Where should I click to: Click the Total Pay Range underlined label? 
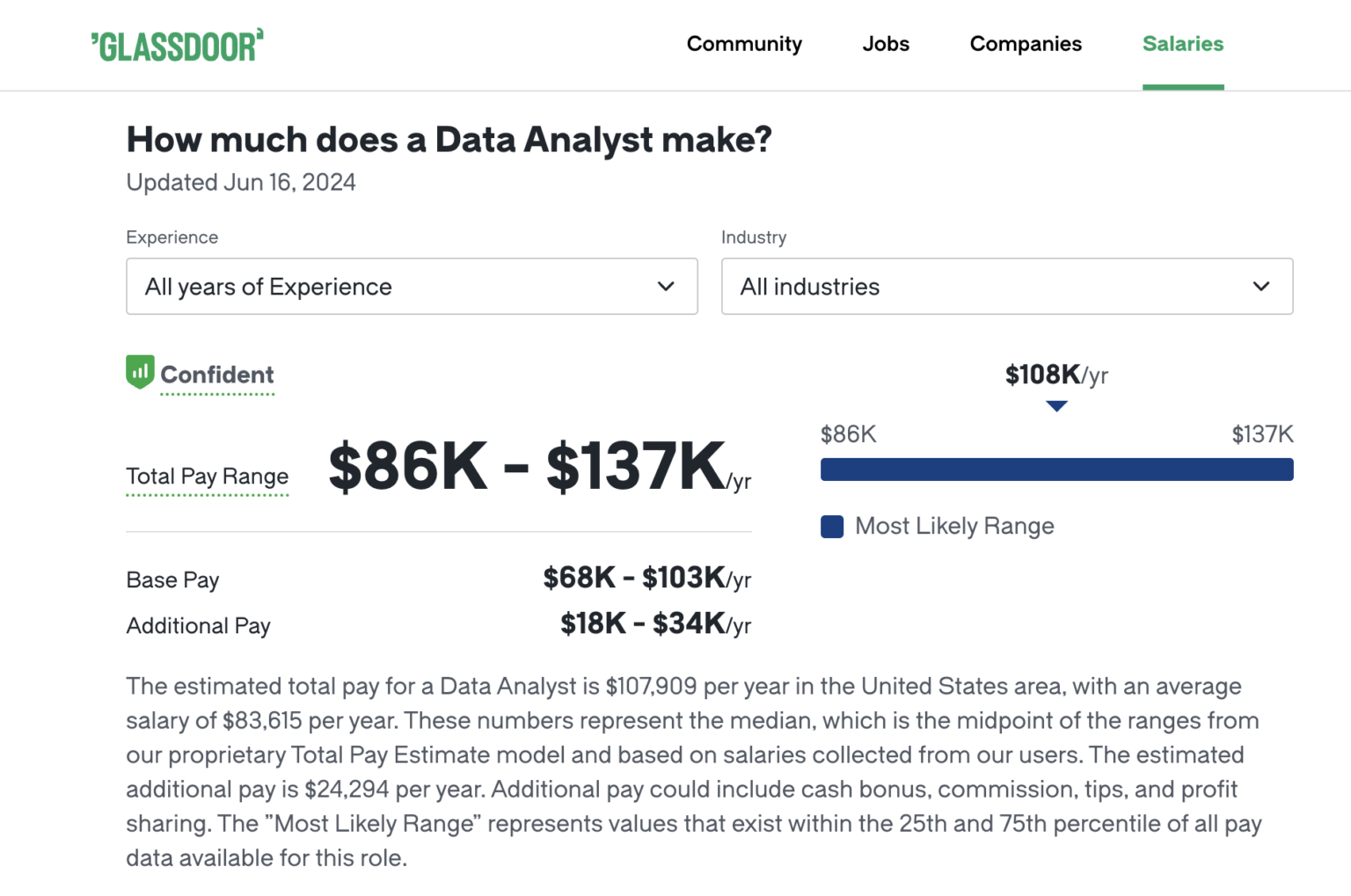(x=207, y=477)
